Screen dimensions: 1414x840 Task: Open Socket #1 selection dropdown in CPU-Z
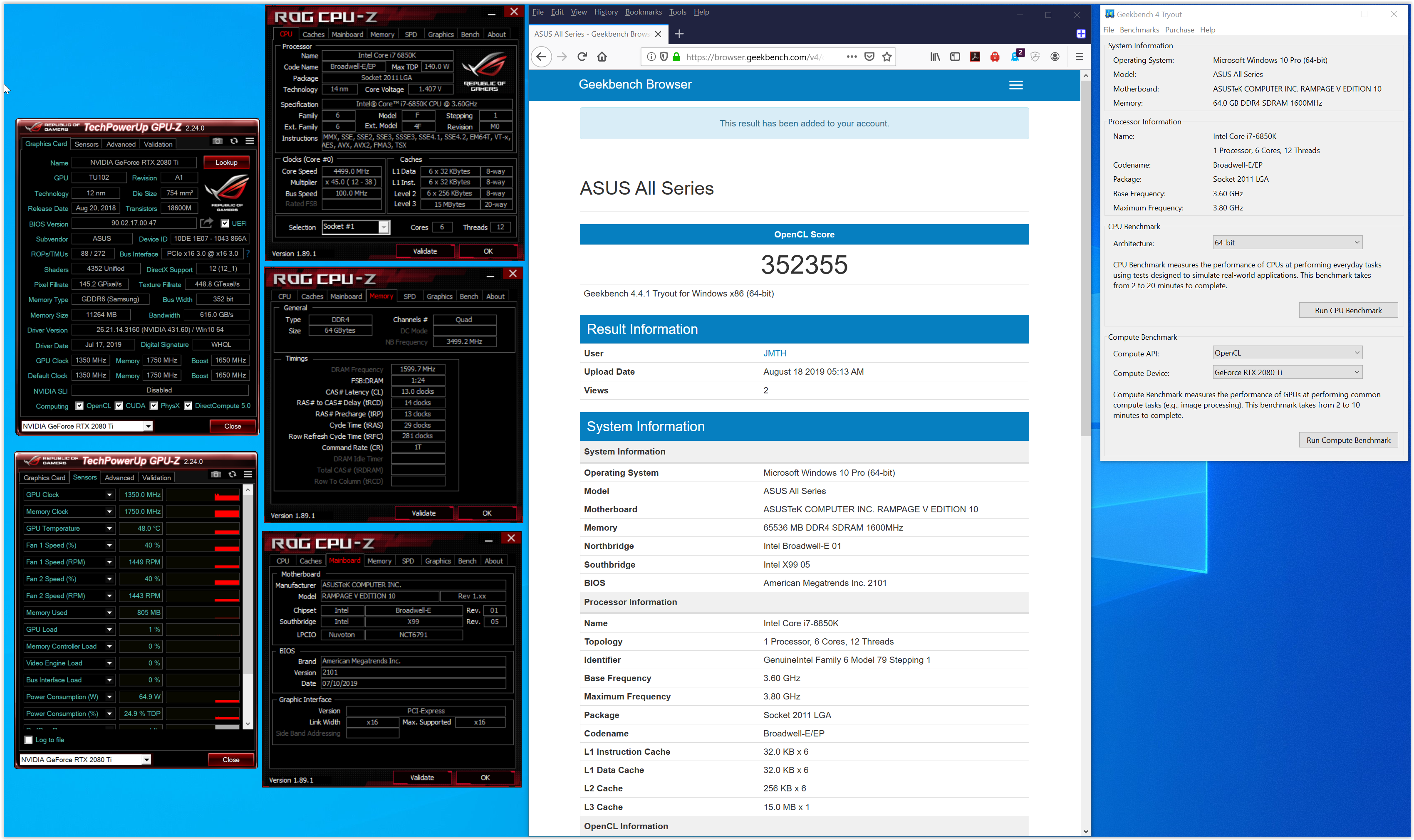(384, 227)
